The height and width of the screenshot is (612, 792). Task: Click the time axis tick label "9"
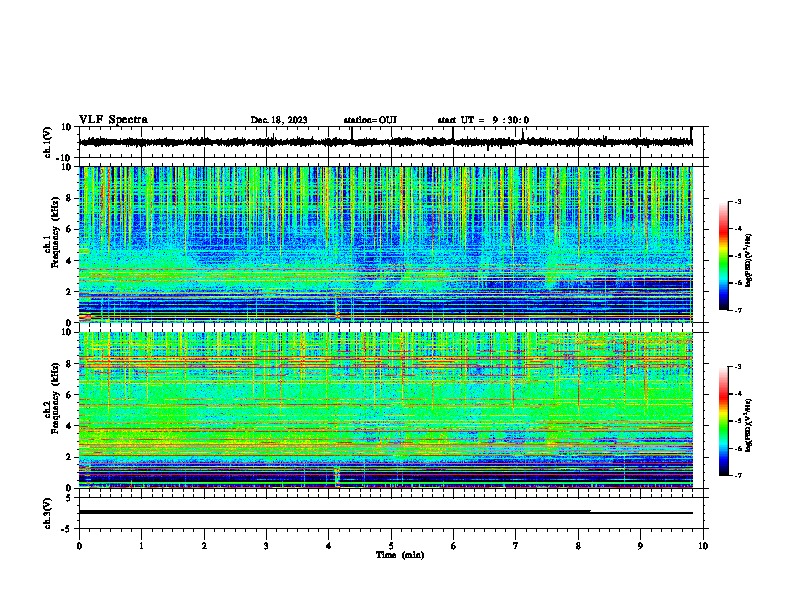coord(640,546)
